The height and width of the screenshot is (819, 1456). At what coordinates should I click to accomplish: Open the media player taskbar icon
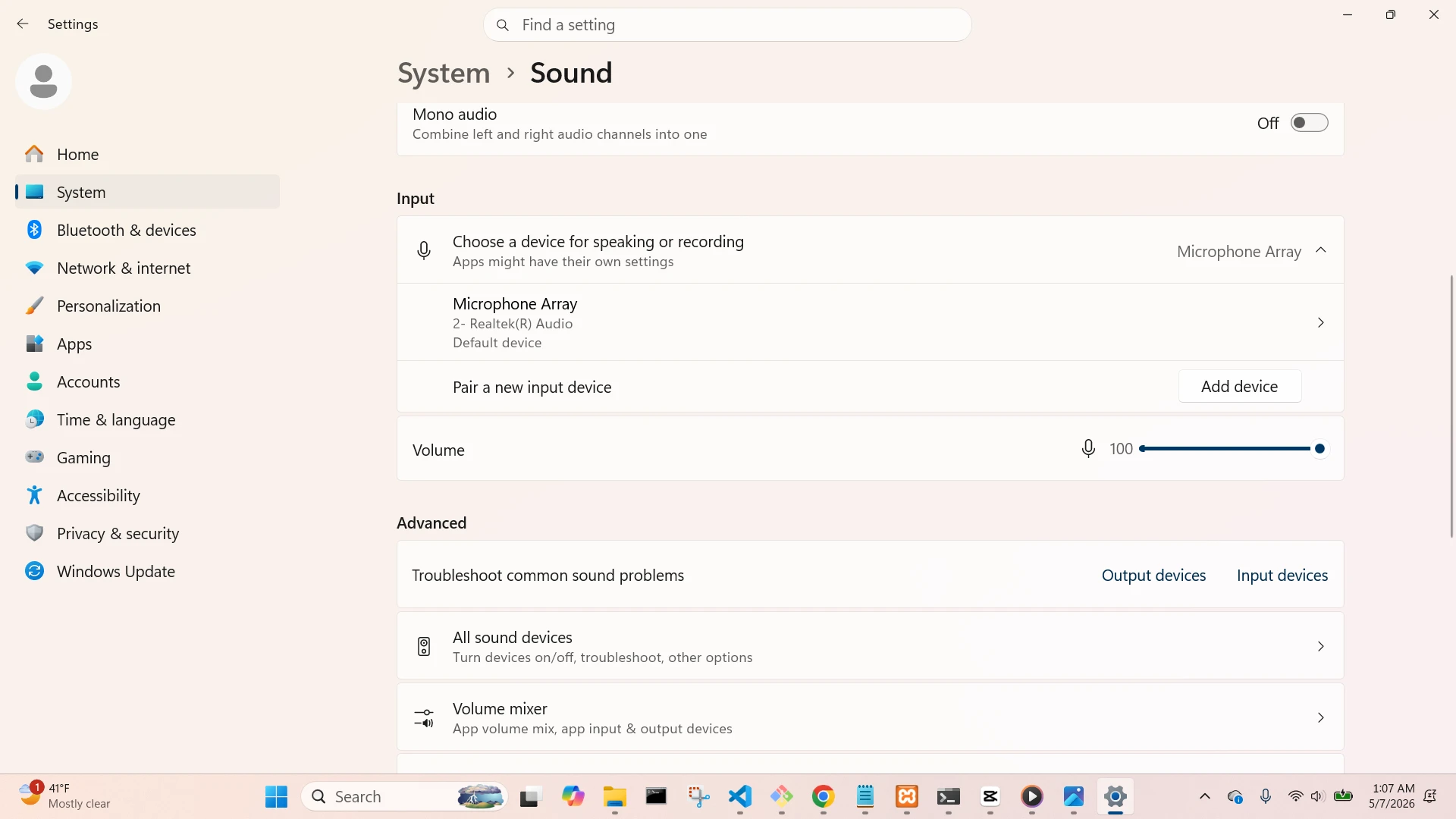tap(1032, 796)
